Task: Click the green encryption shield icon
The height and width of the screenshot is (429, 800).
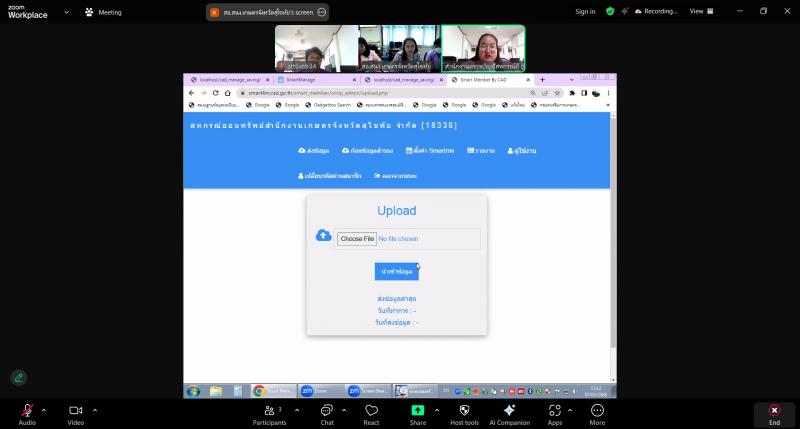Action: (x=610, y=11)
